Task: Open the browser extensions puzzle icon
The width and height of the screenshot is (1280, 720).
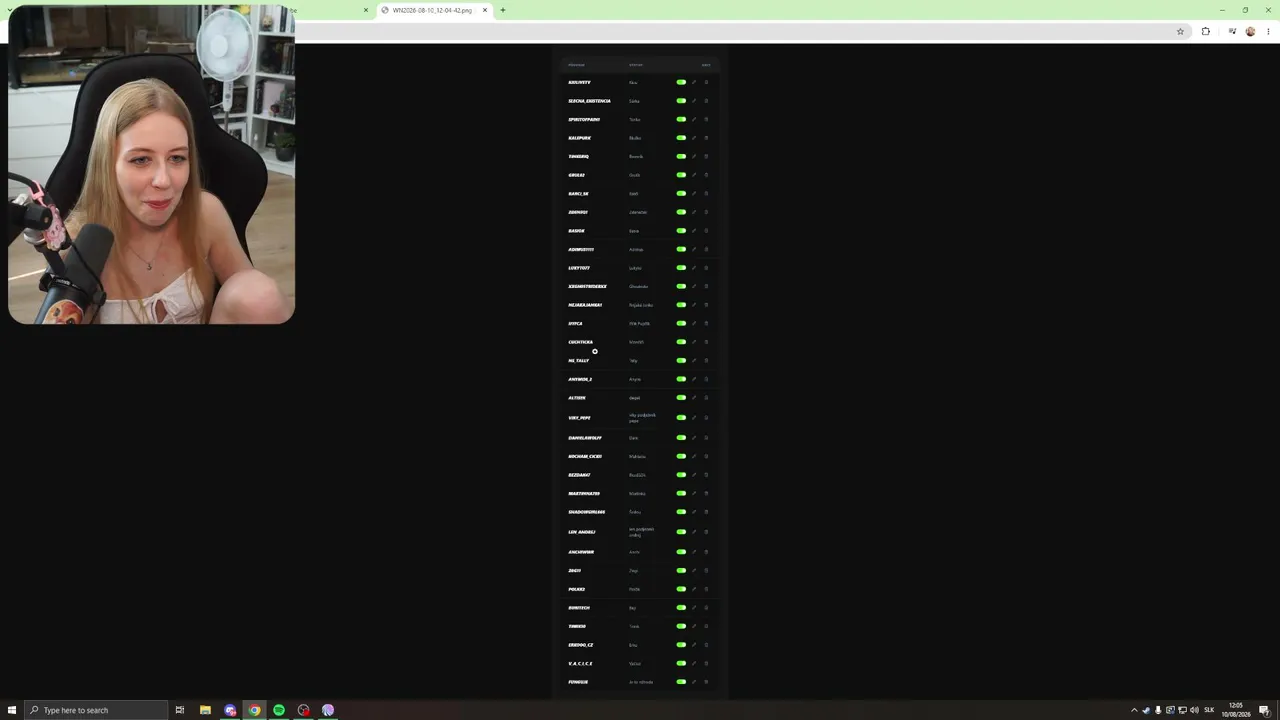Action: 1205,31
